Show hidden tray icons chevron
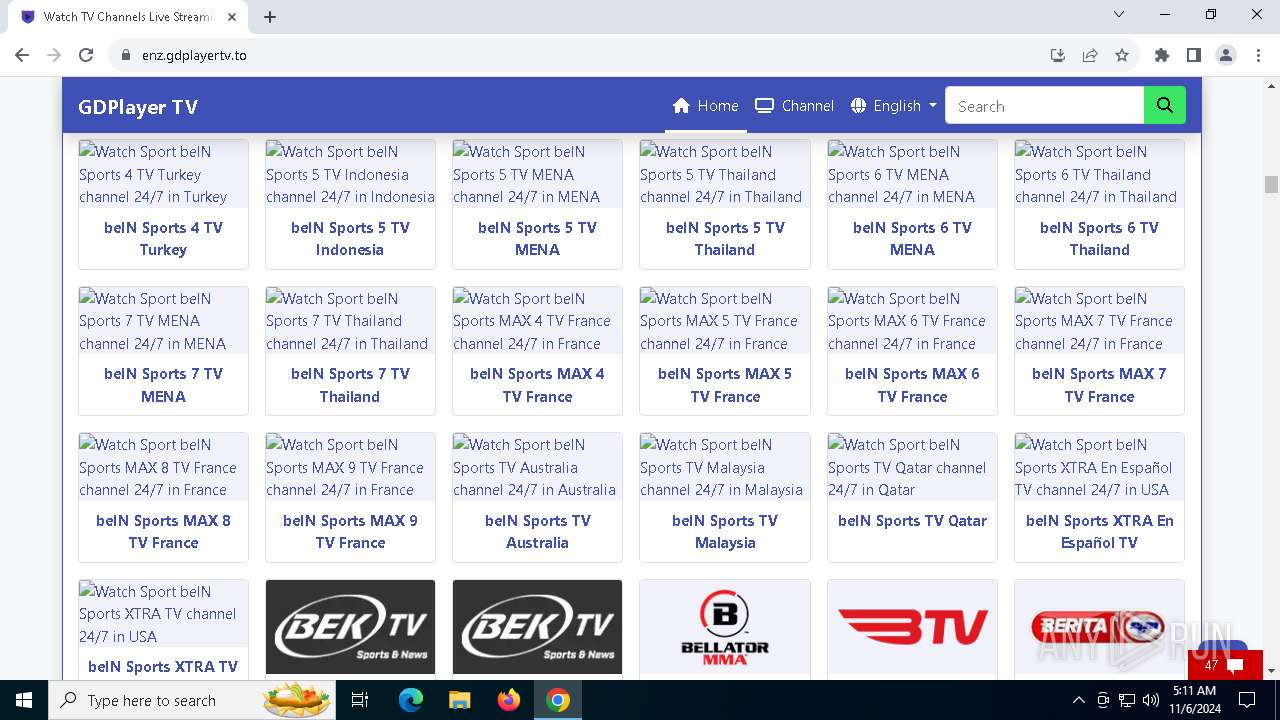 click(x=1078, y=700)
